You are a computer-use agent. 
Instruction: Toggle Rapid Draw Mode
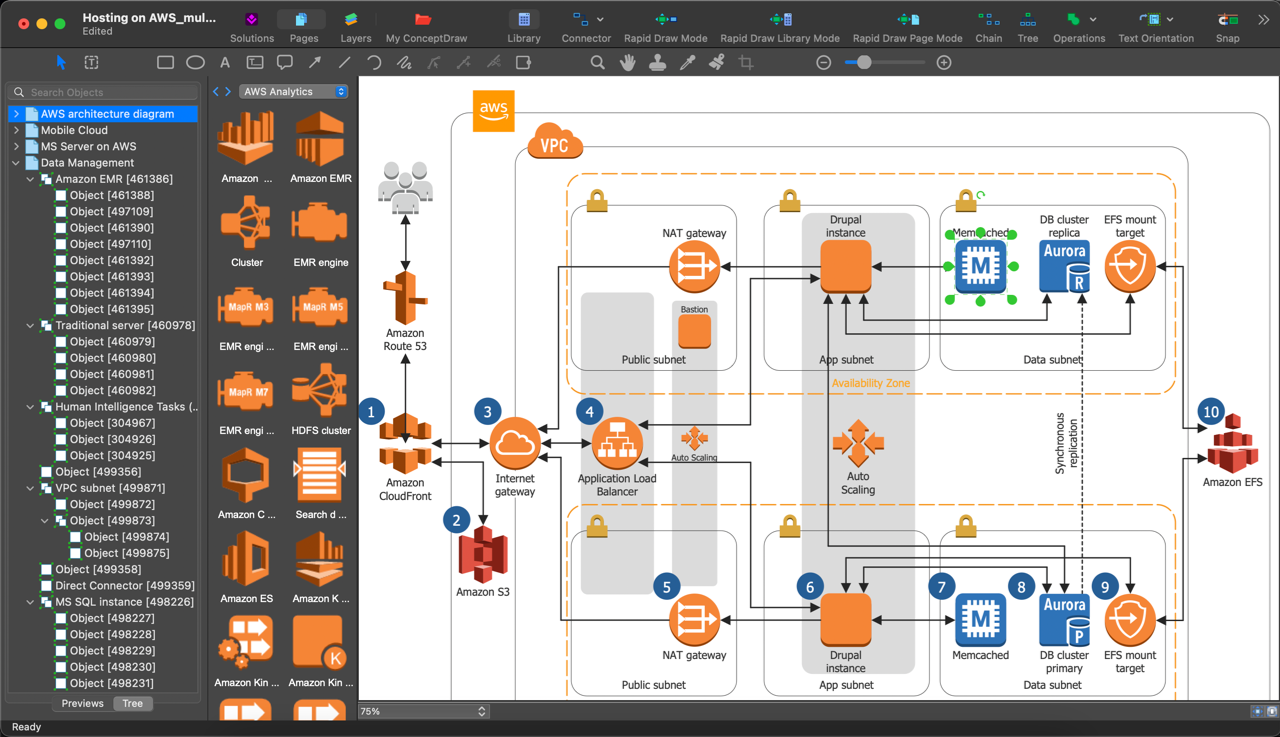pos(665,27)
